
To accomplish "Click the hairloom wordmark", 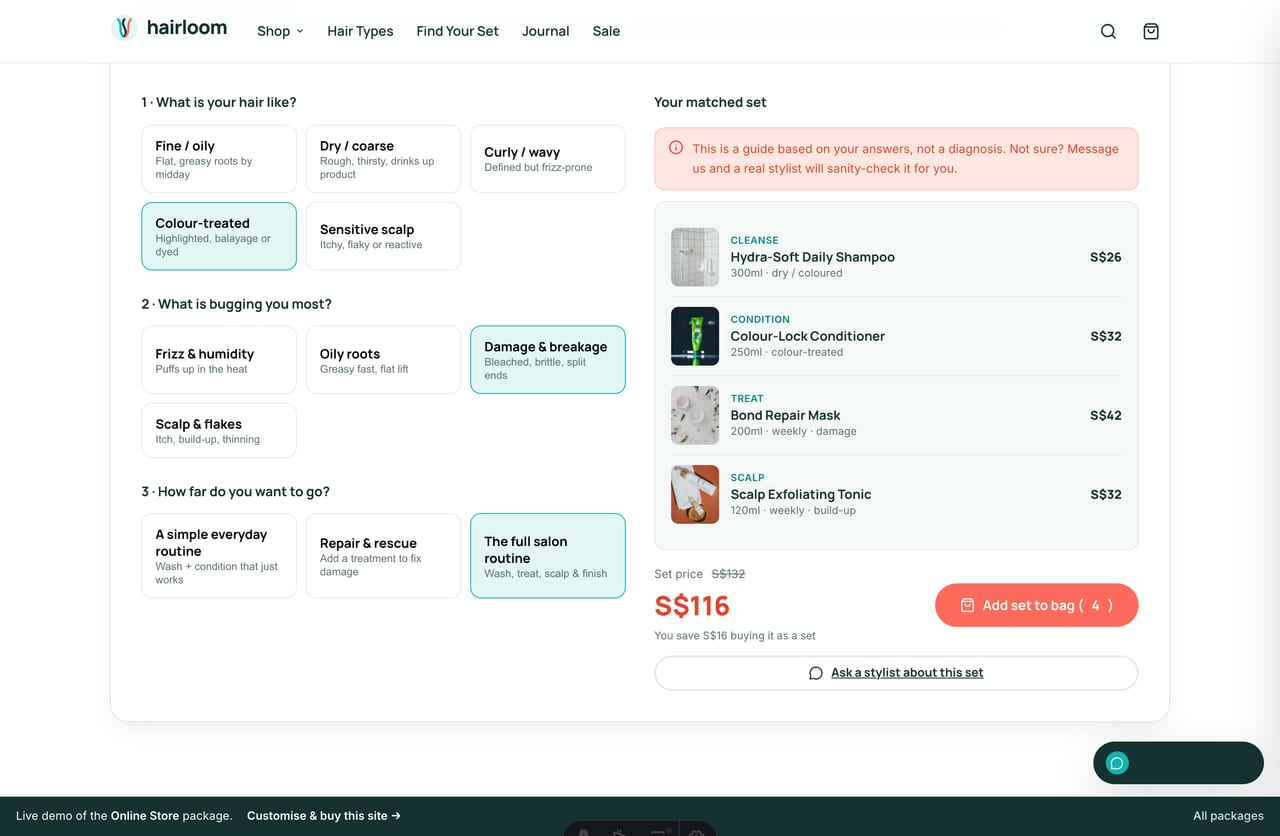I will click(187, 28).
